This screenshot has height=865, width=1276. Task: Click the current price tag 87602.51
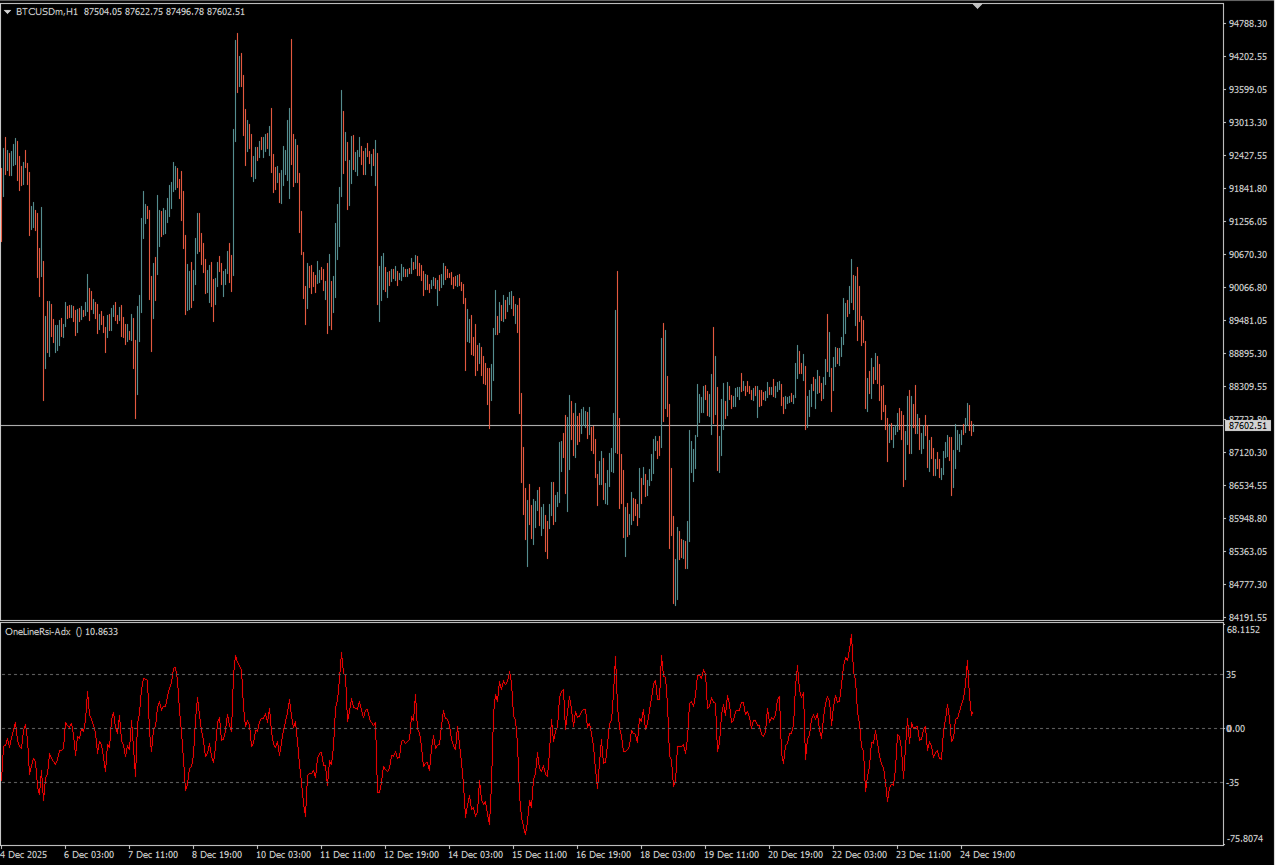point(1249,426)
